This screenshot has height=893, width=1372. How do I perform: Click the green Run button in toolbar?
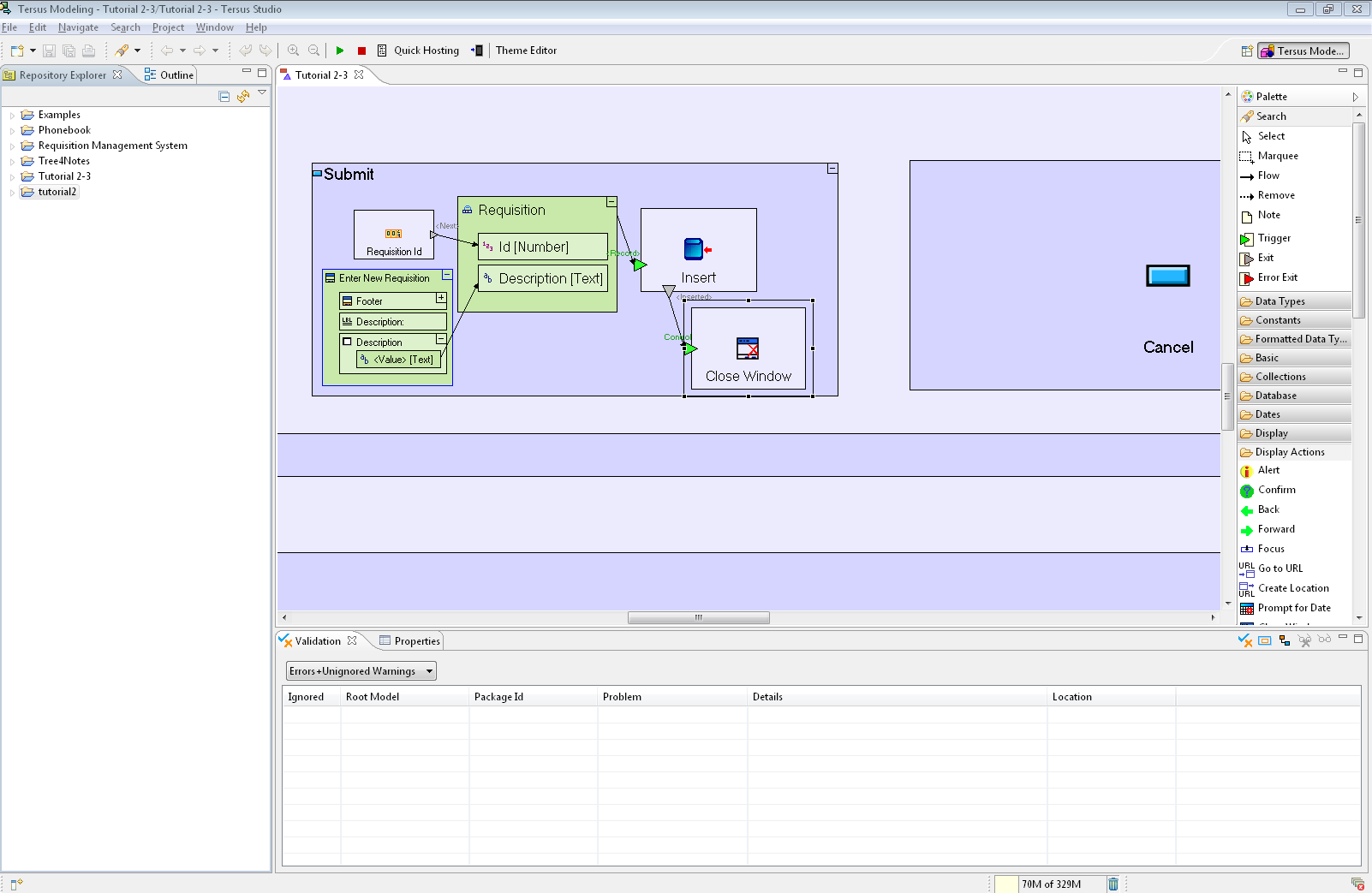pyautogui.click(x=340, y=51)
